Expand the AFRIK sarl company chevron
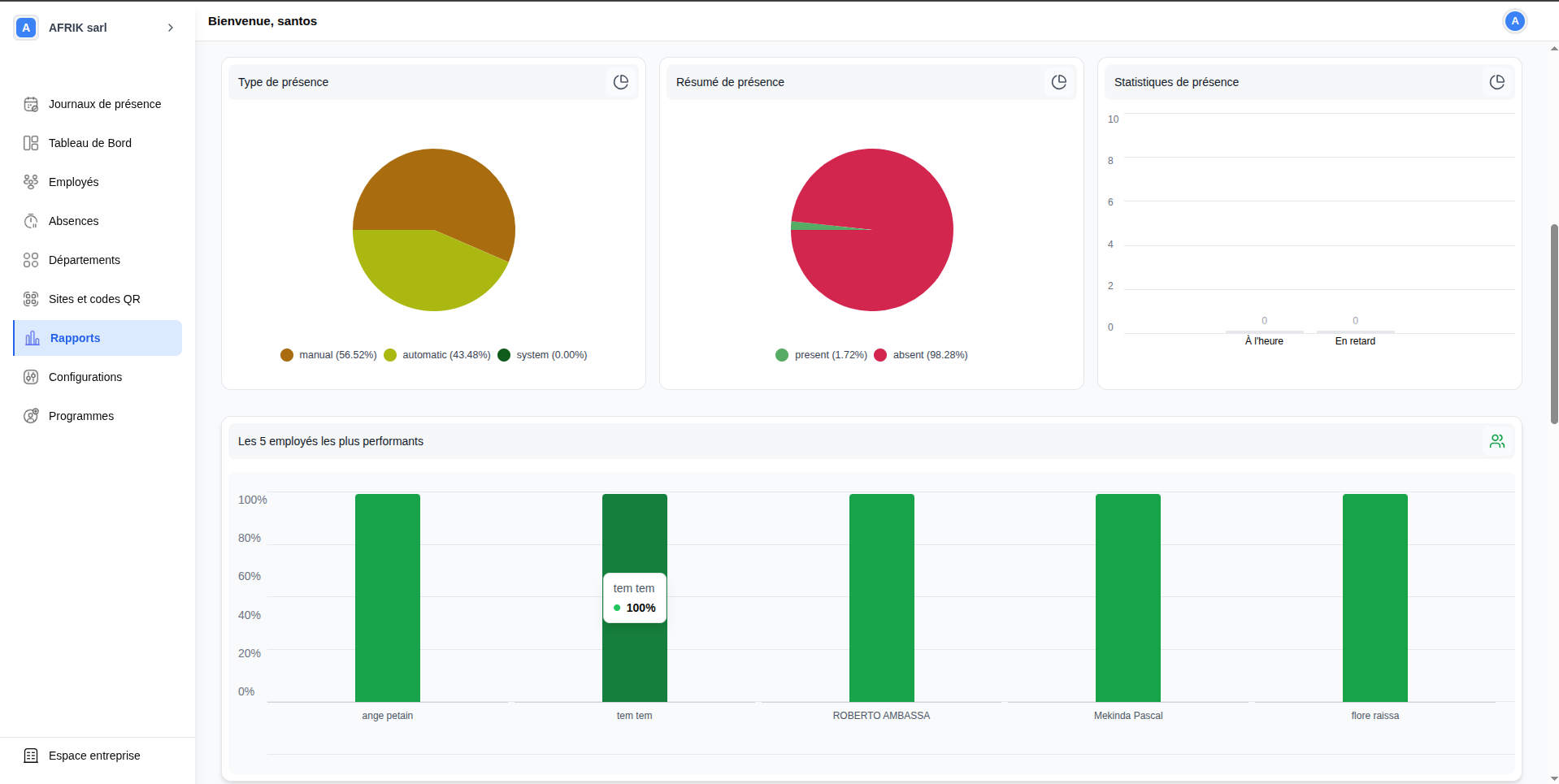1559x784 pixels. [x=171, y=28]
